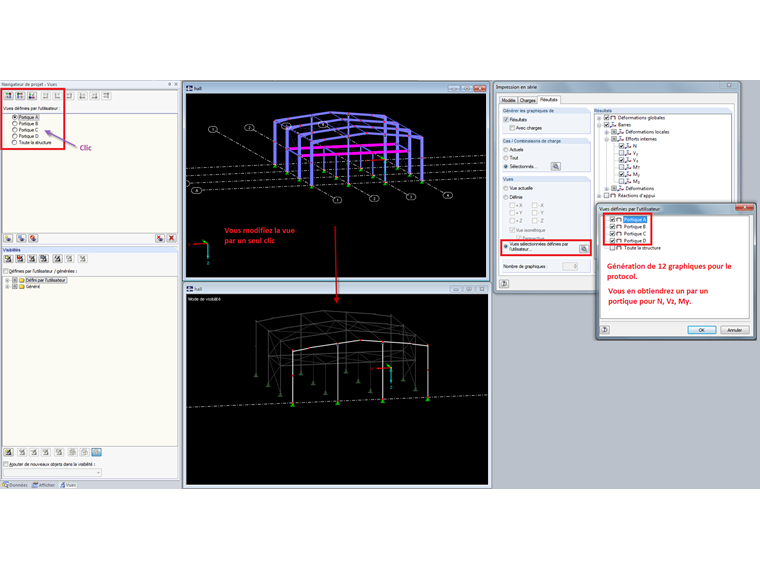Expand the Généré visibility node
This screenshot has width=760, height=570.
pos(7,286)
